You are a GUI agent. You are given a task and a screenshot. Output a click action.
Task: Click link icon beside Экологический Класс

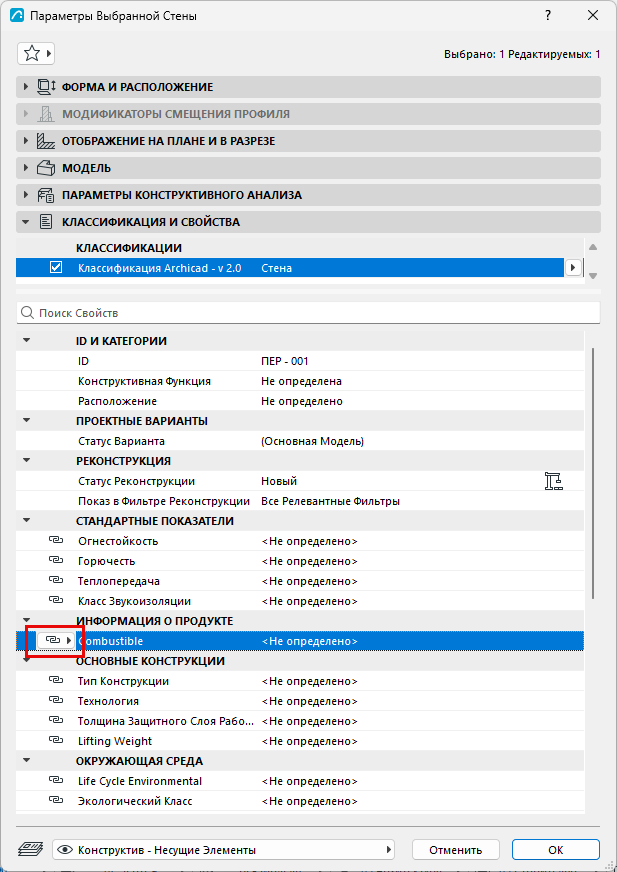point(56,801)
